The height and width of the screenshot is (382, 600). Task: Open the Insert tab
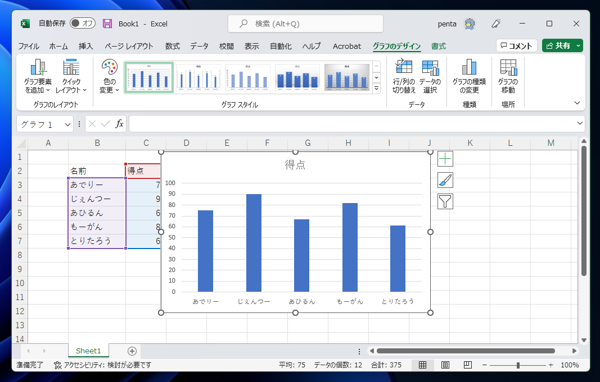coord(86,46)
